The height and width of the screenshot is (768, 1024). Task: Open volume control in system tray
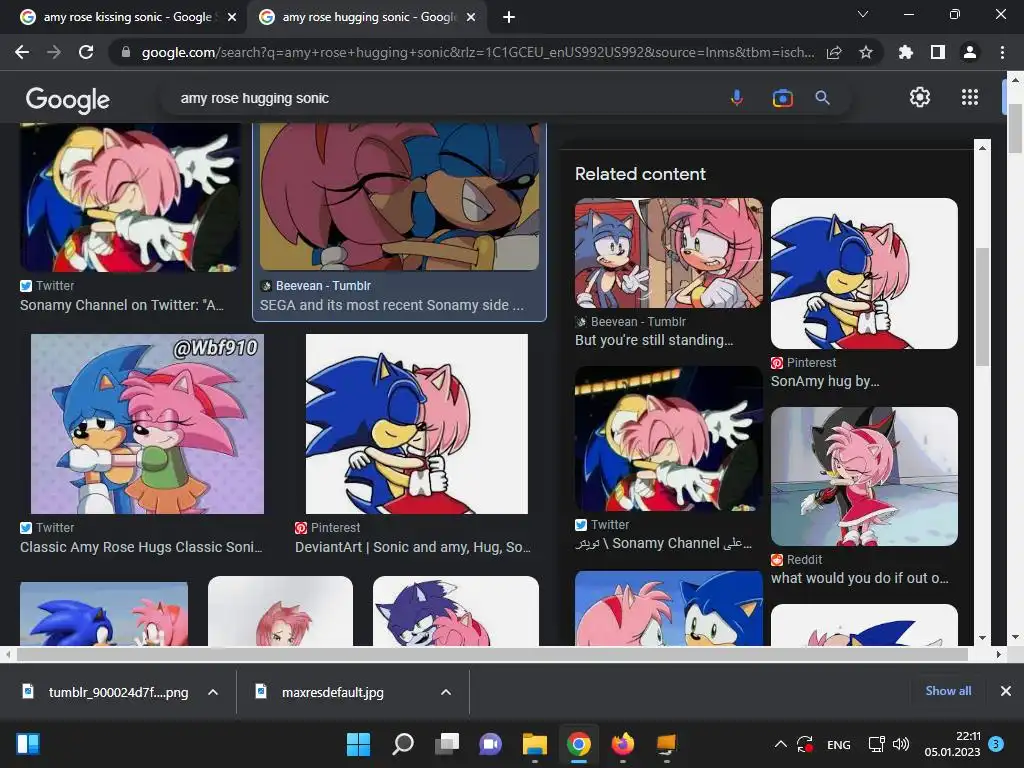[901, 744]
